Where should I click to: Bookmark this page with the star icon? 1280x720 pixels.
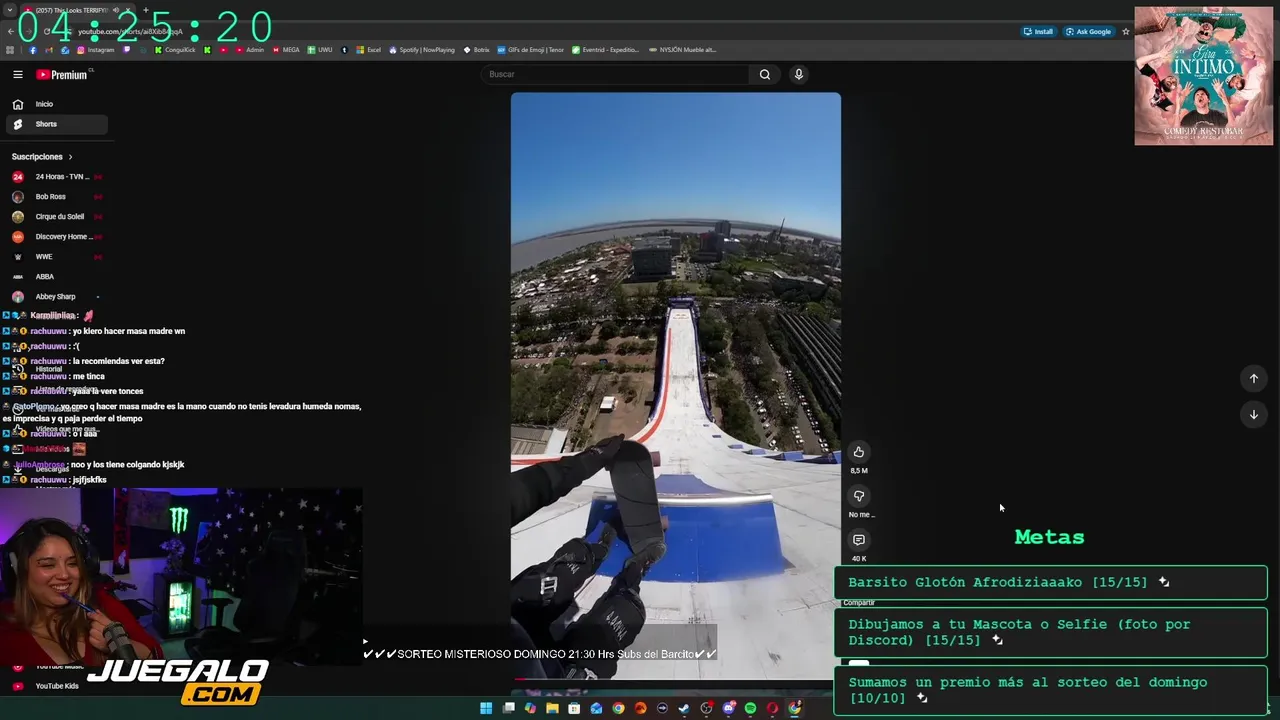coord(1125,31)
